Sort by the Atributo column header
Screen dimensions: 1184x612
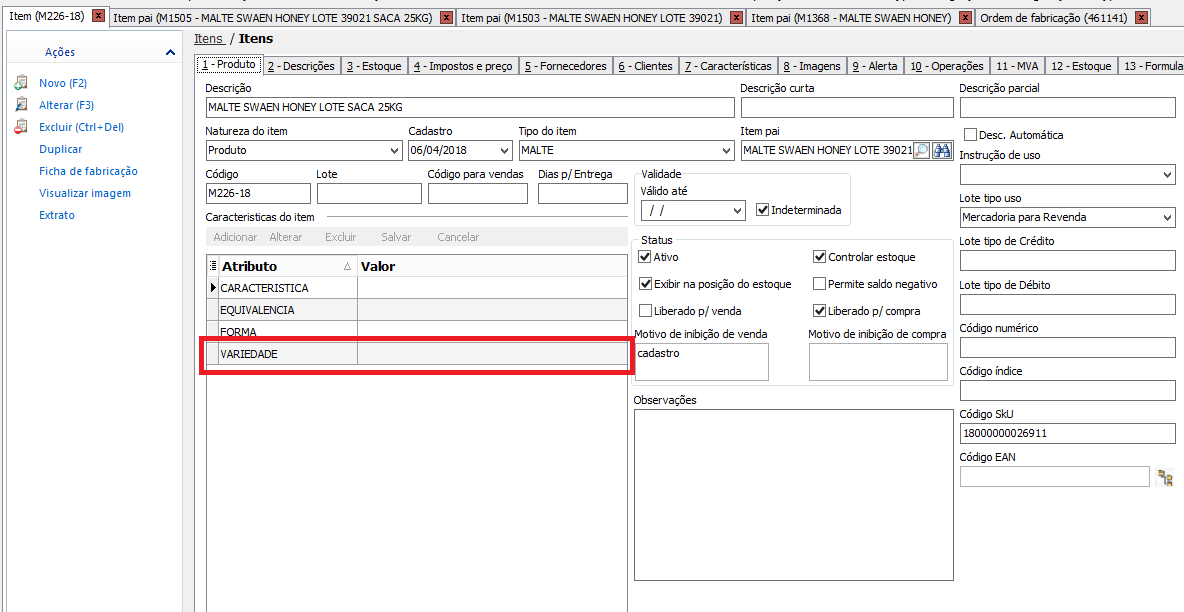pyautogui.click(x=288, y=266)
